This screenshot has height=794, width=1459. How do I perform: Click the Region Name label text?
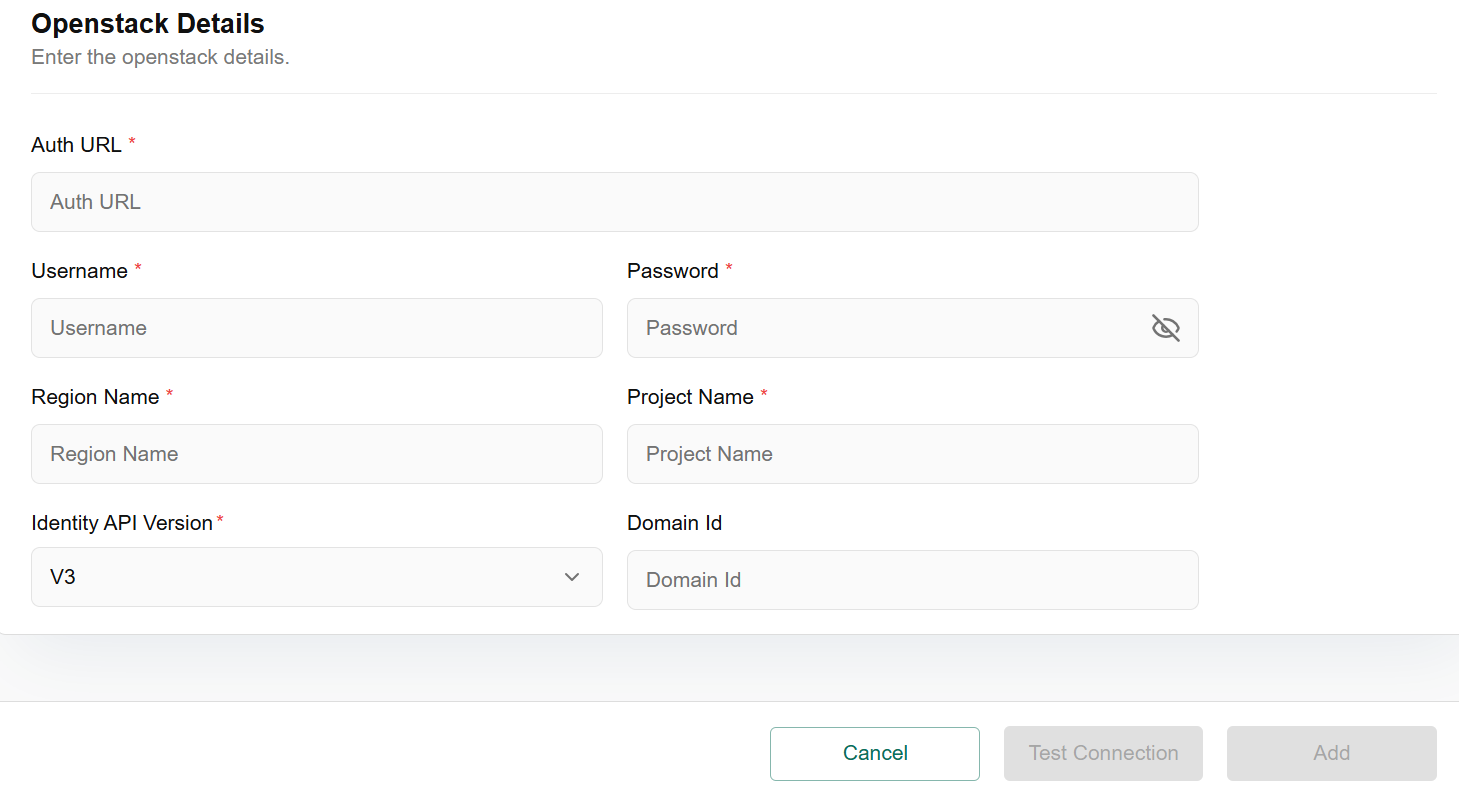[x=95, y=397]
